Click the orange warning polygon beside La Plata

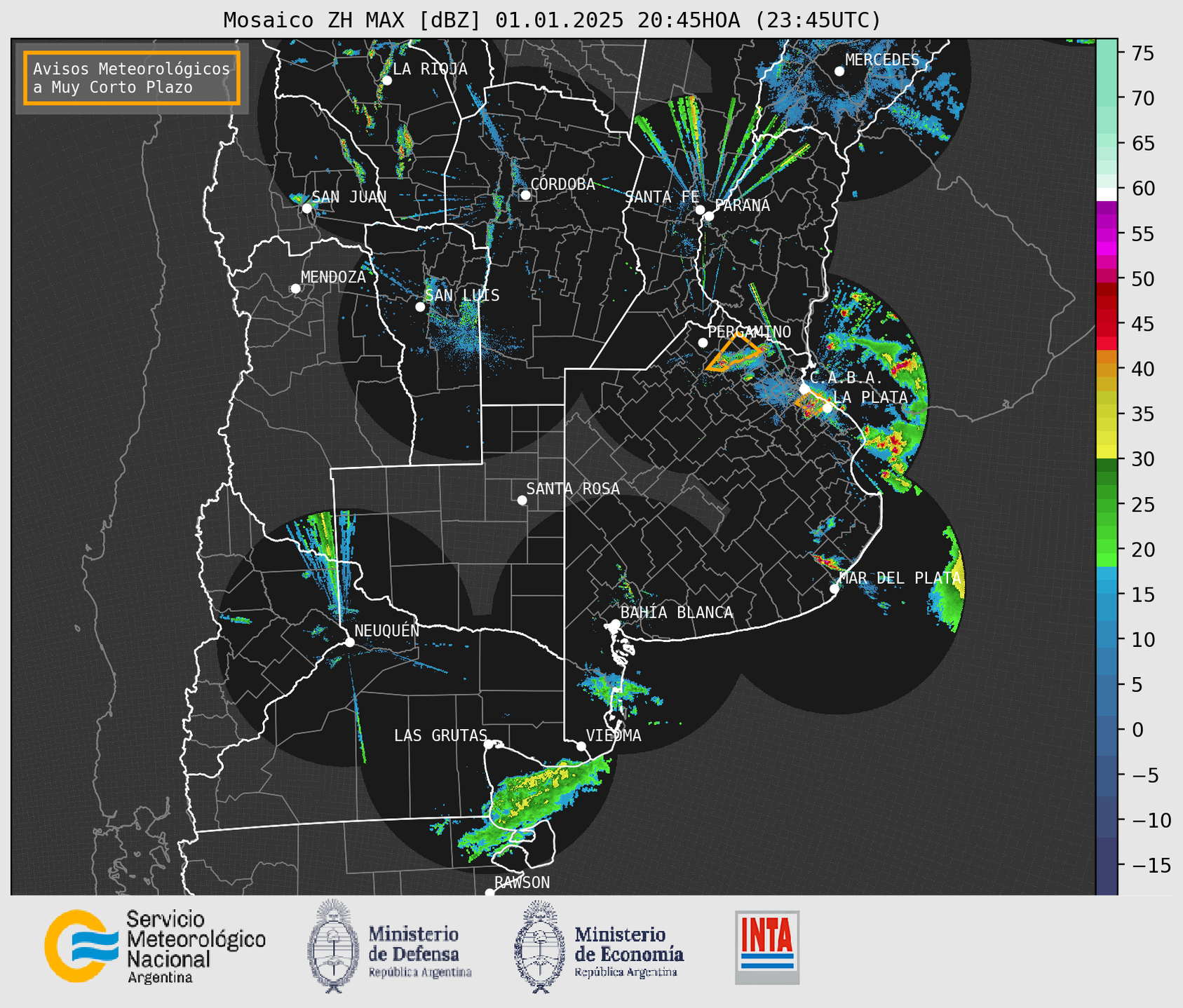pyautogui.click(x=811, y=404)
